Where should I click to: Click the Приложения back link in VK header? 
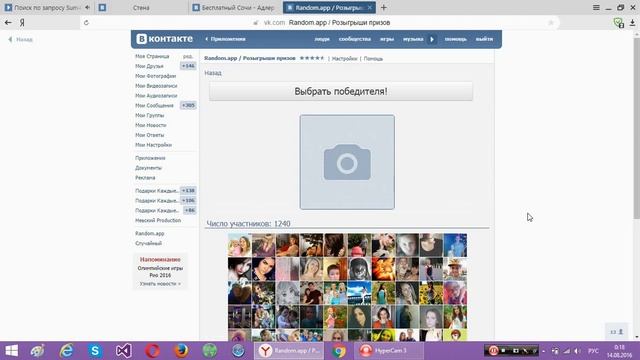(225, 39)
